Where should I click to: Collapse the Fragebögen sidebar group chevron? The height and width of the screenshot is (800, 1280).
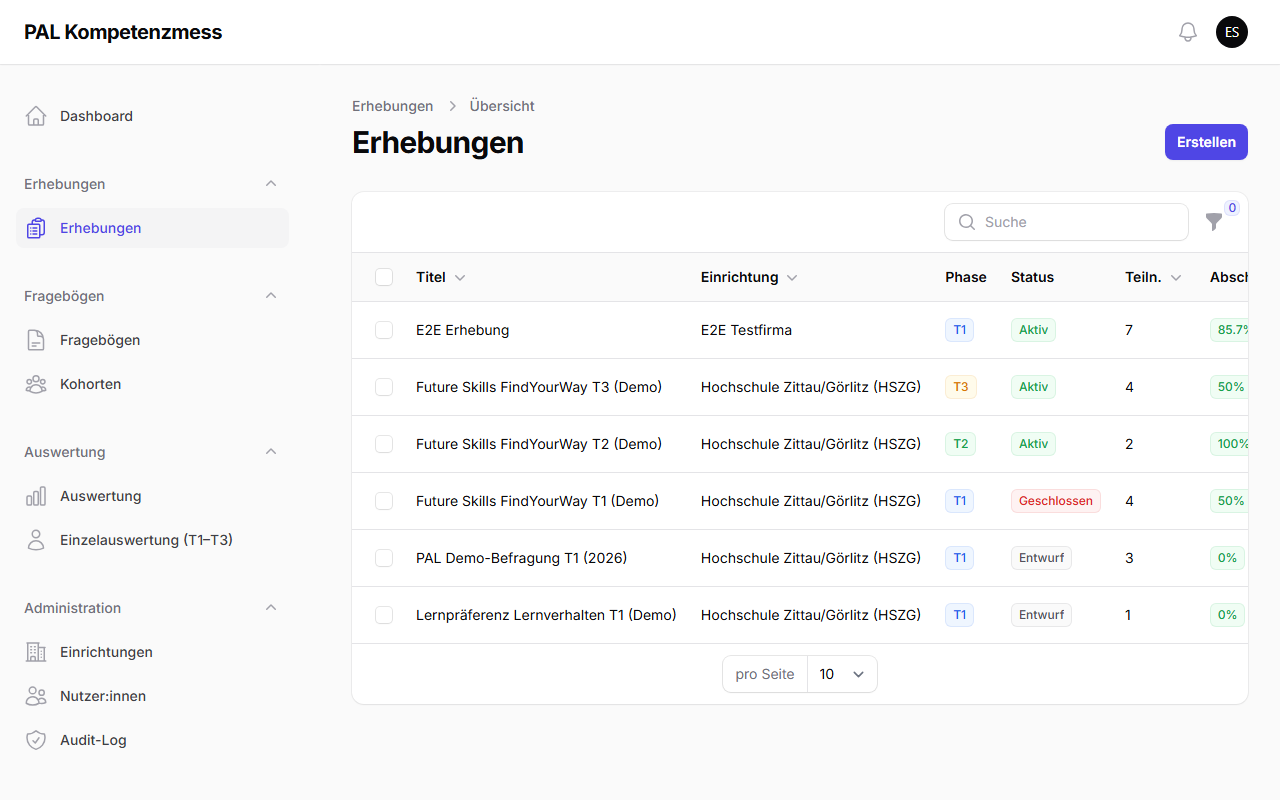270,296
